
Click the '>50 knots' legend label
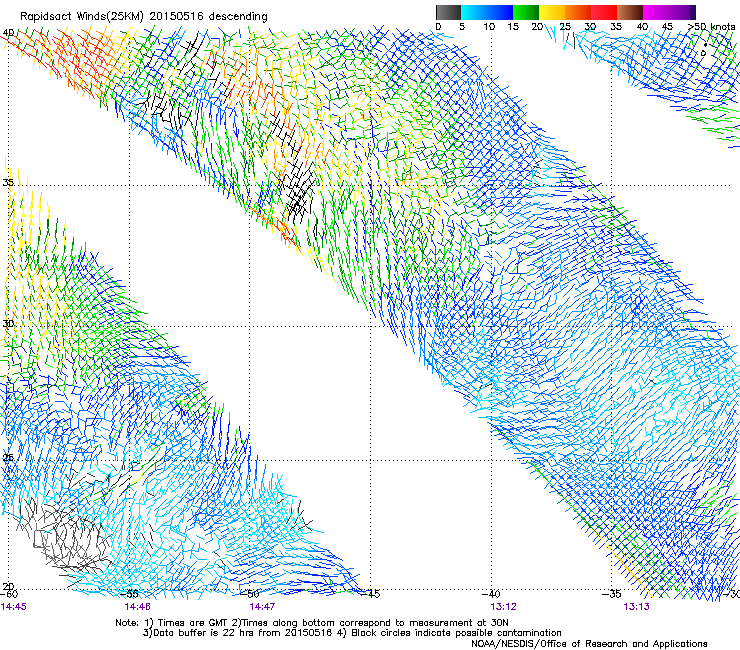click(x=712, y=27)
